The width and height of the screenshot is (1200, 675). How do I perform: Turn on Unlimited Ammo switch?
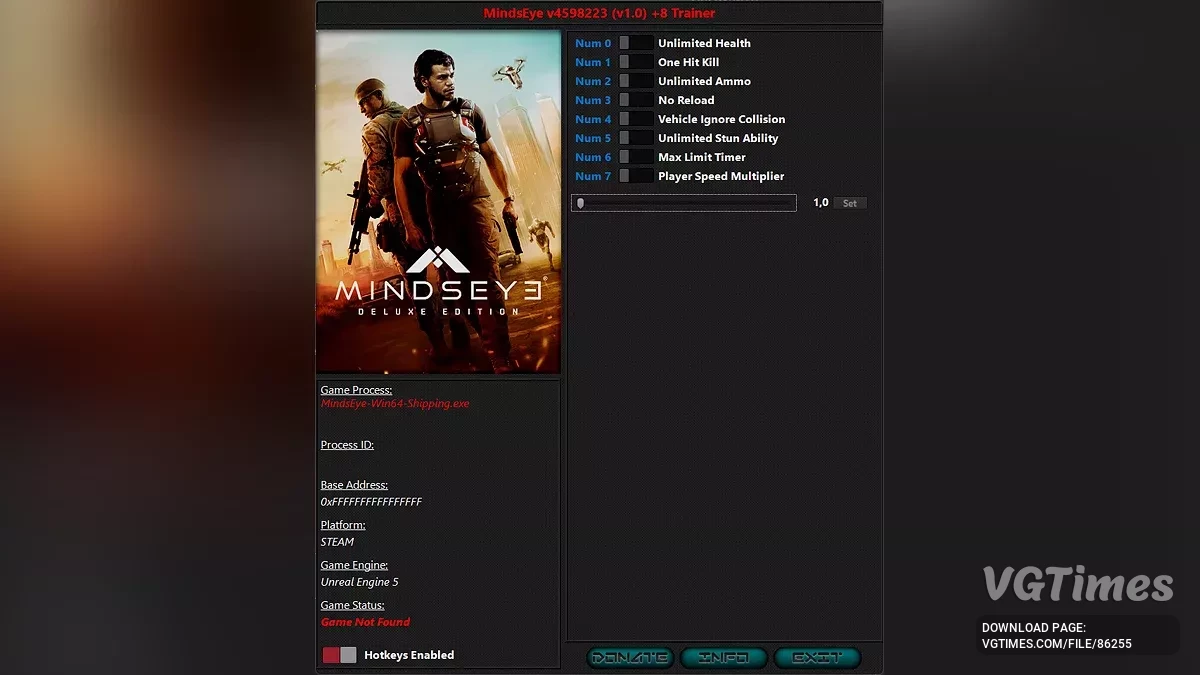point(635,81)
